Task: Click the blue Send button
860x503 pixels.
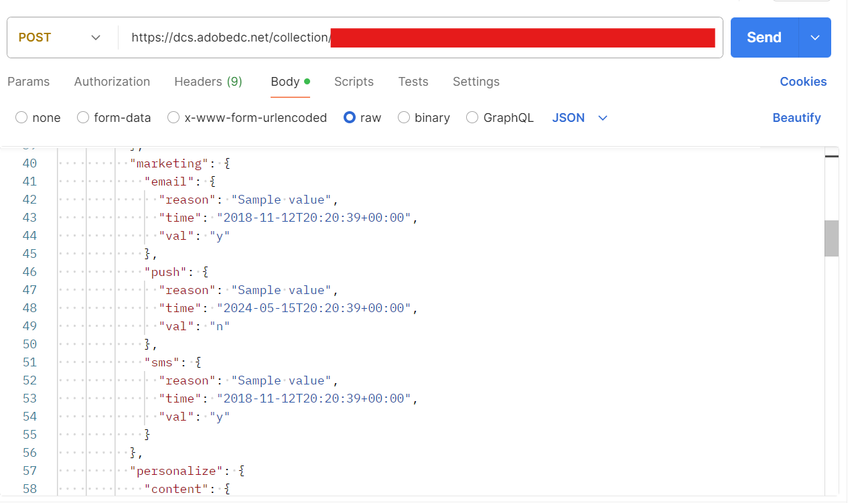Action: (x=763, y=38)
